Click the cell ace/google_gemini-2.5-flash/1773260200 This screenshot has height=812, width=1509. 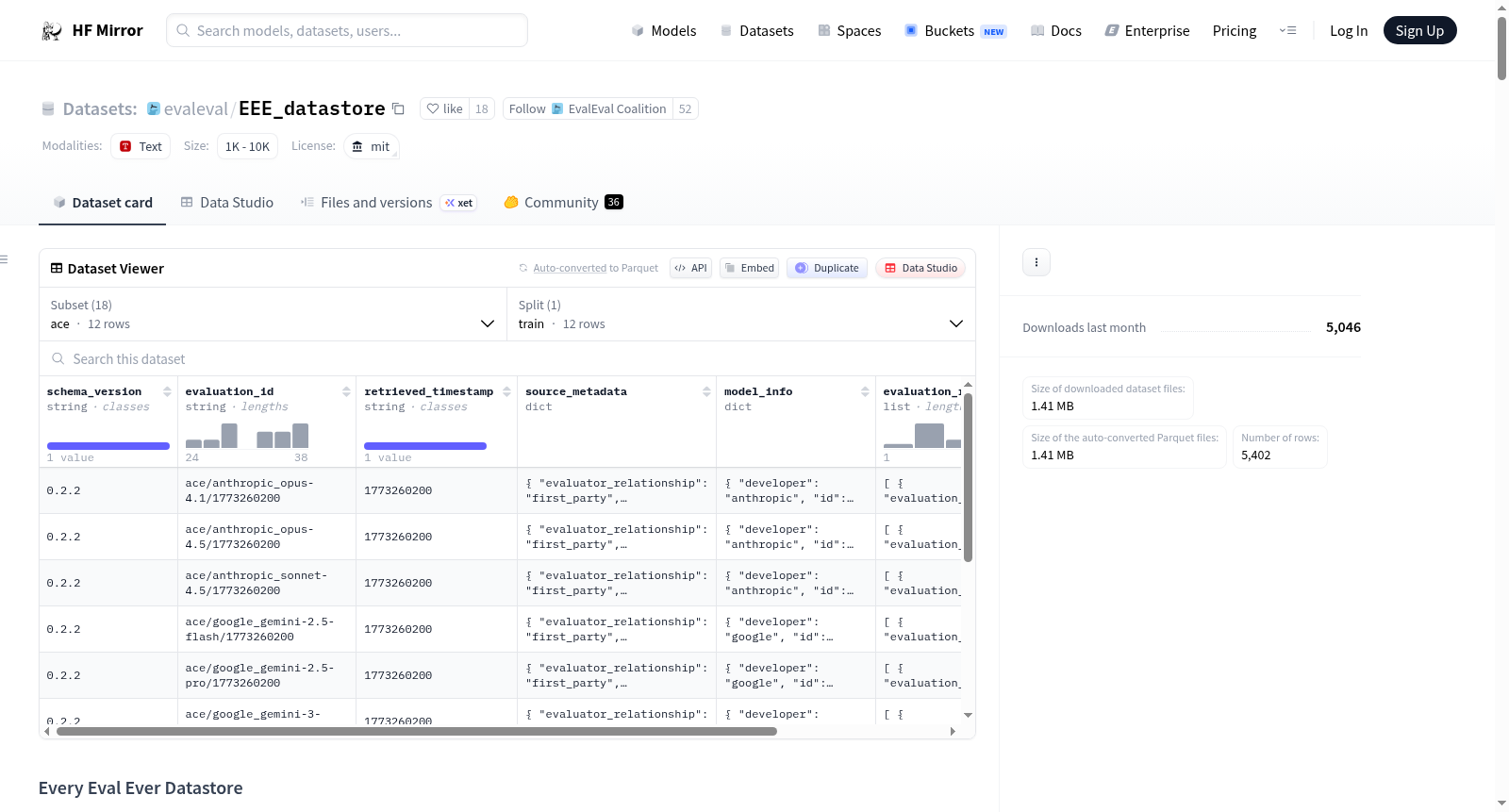click(x=267, y=629)
